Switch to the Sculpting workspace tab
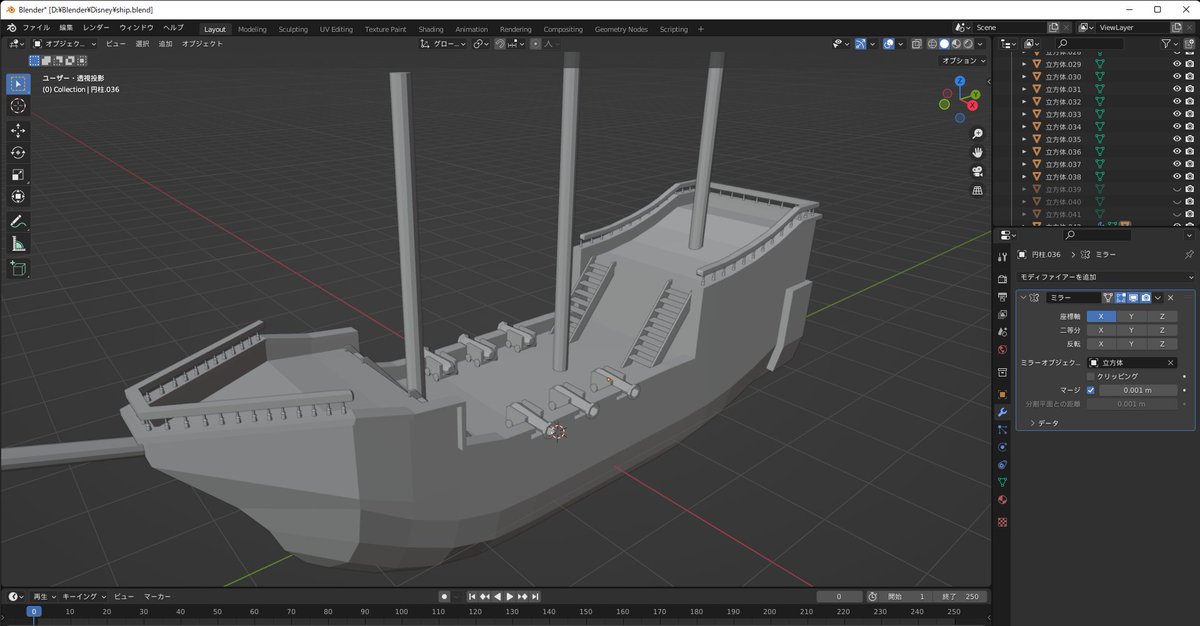Viewport: 1200px width, 626px height. [293, 29]
